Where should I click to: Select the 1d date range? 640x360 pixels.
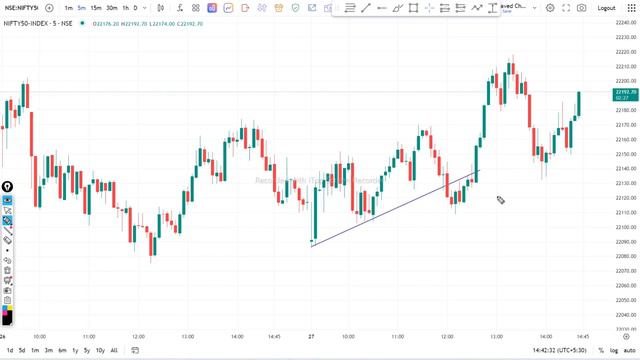click(10, 350)
